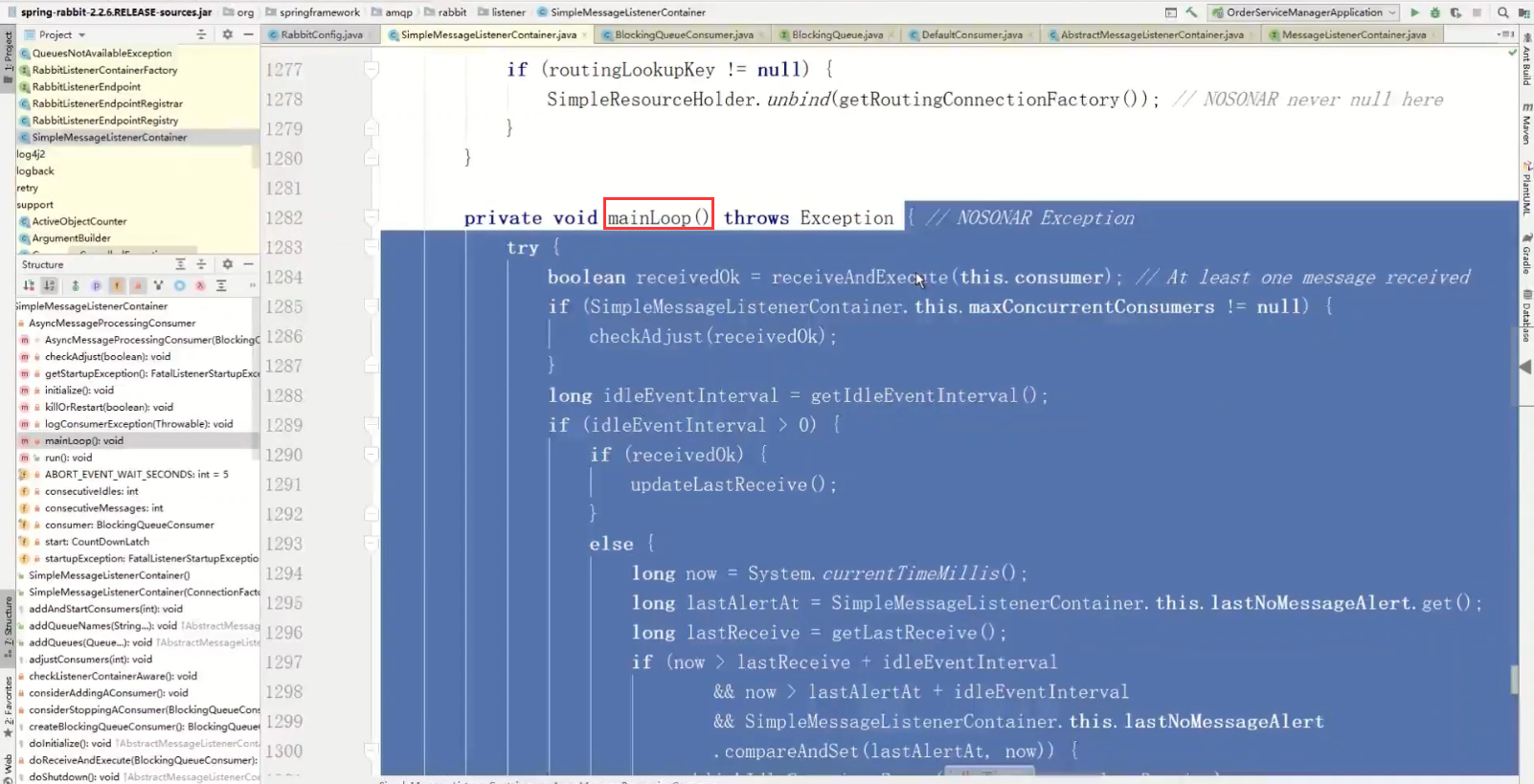The height and width of the screenshot is (784, 1534).
Task: Switch to MessageListenerContainer.java tab
Action: [x=1353, y=34]
